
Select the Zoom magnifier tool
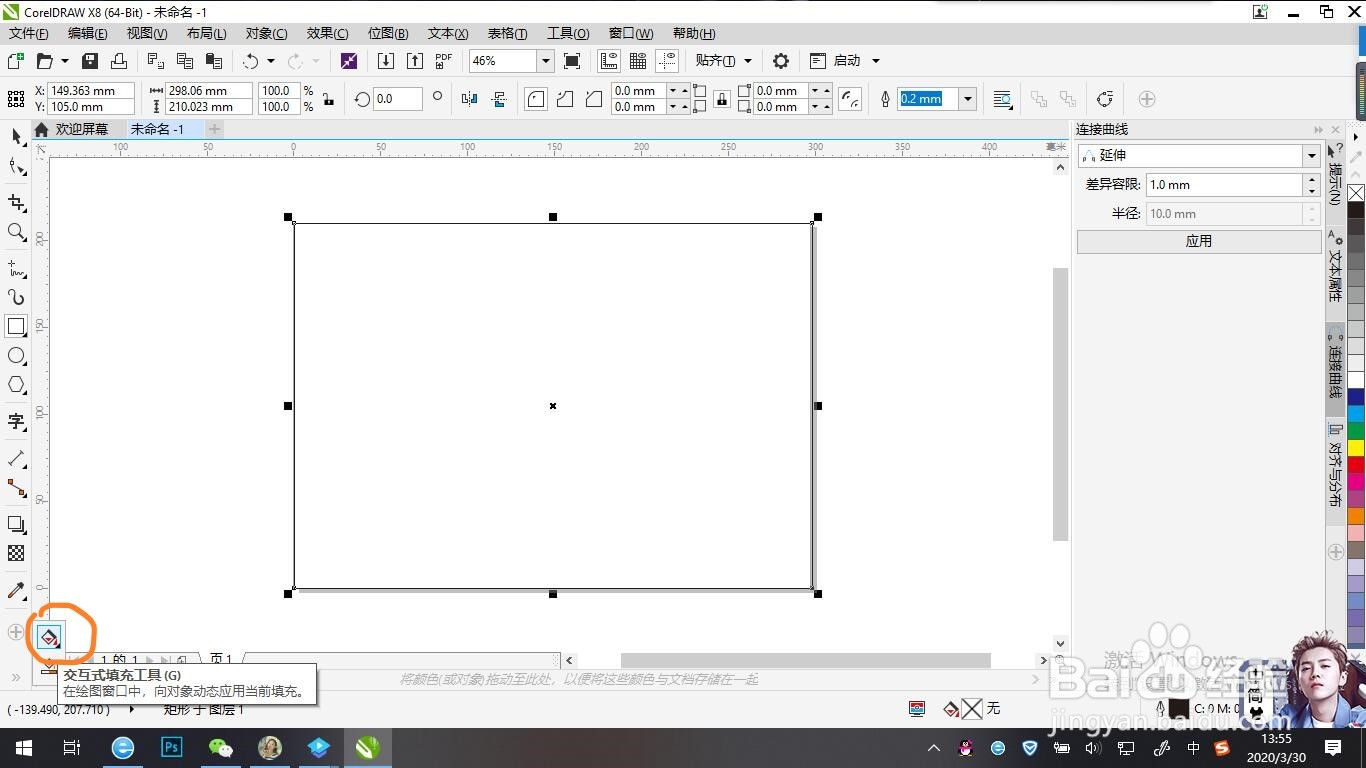[16, 232]
